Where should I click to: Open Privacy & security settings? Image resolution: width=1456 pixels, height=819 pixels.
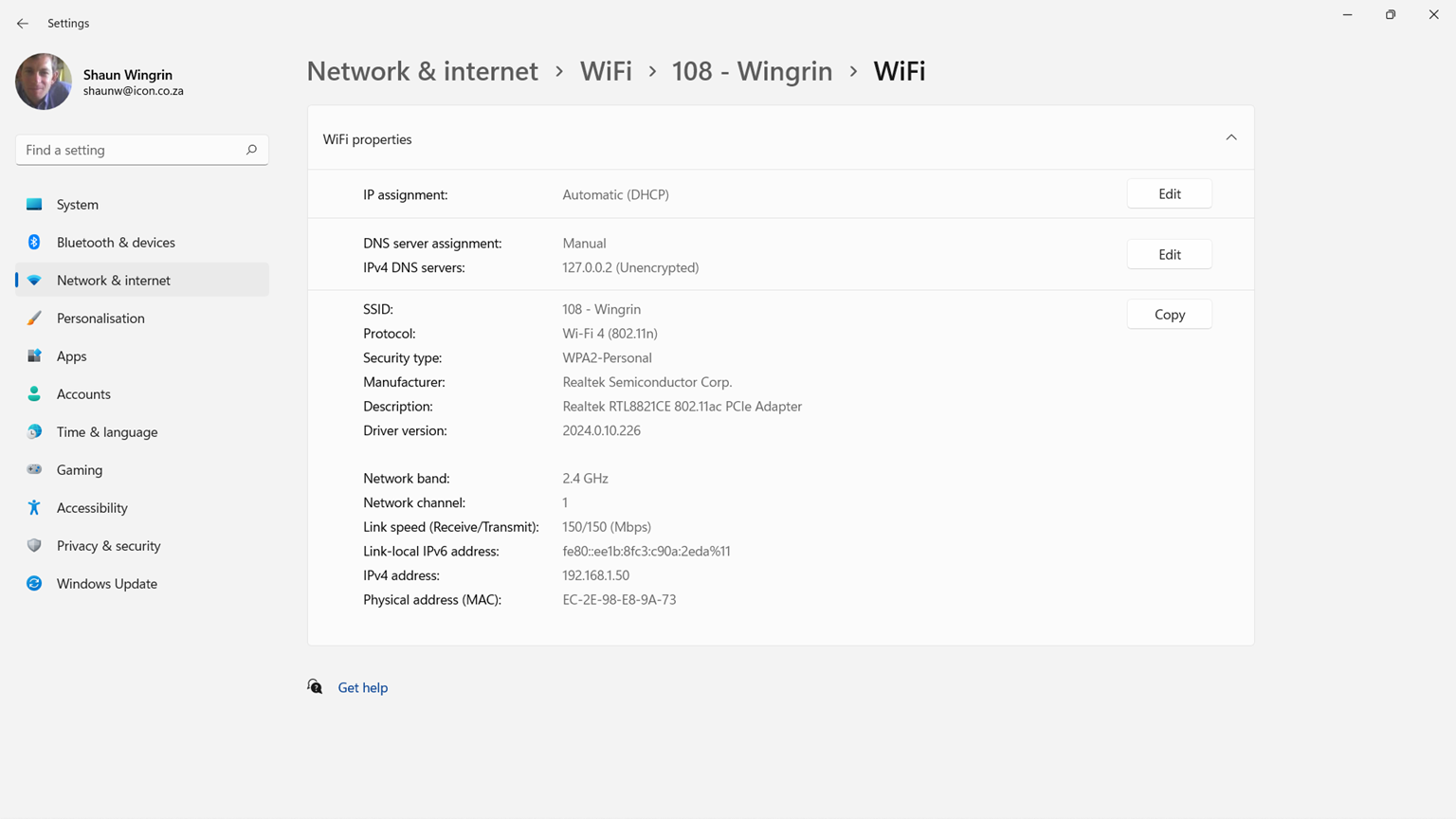(142, 546)
